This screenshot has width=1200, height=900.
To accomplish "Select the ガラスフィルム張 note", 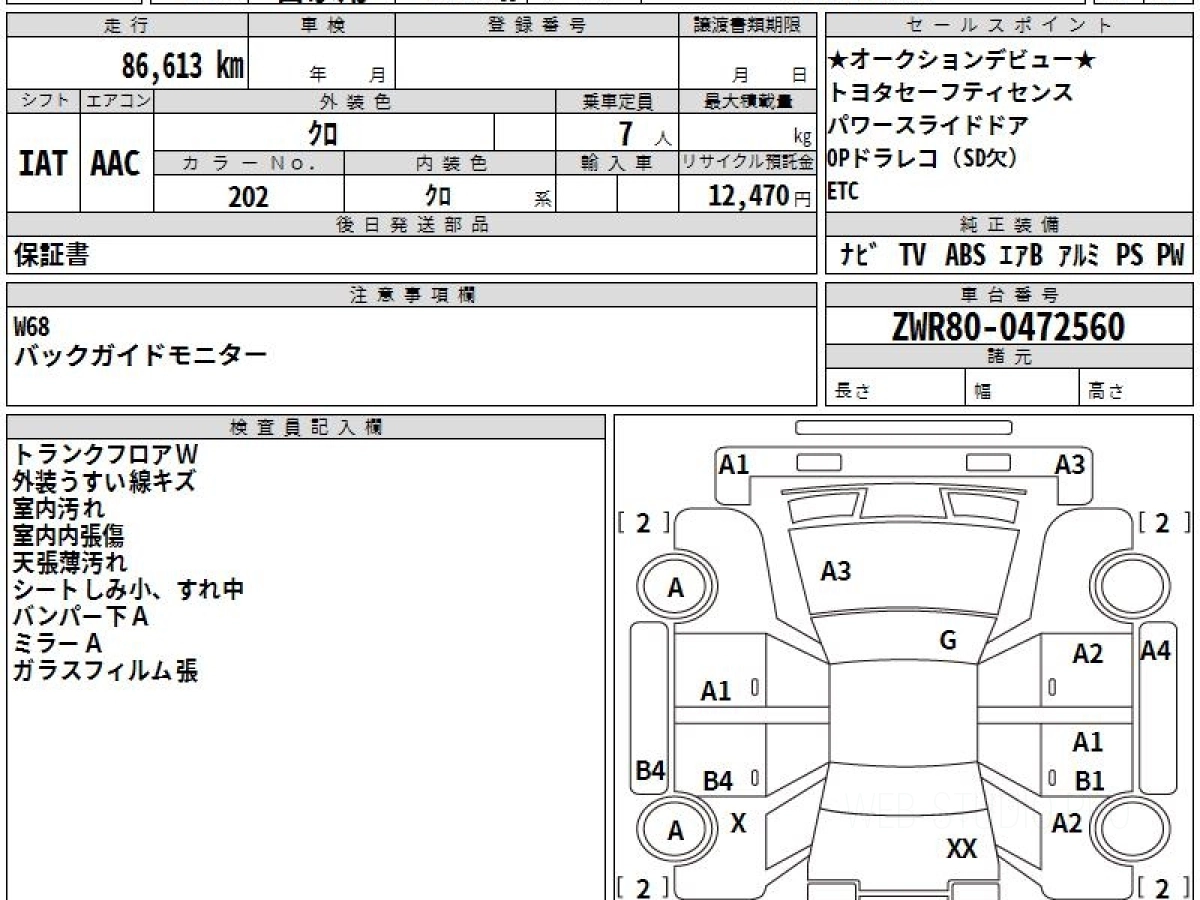I will (x=106, y=670).
